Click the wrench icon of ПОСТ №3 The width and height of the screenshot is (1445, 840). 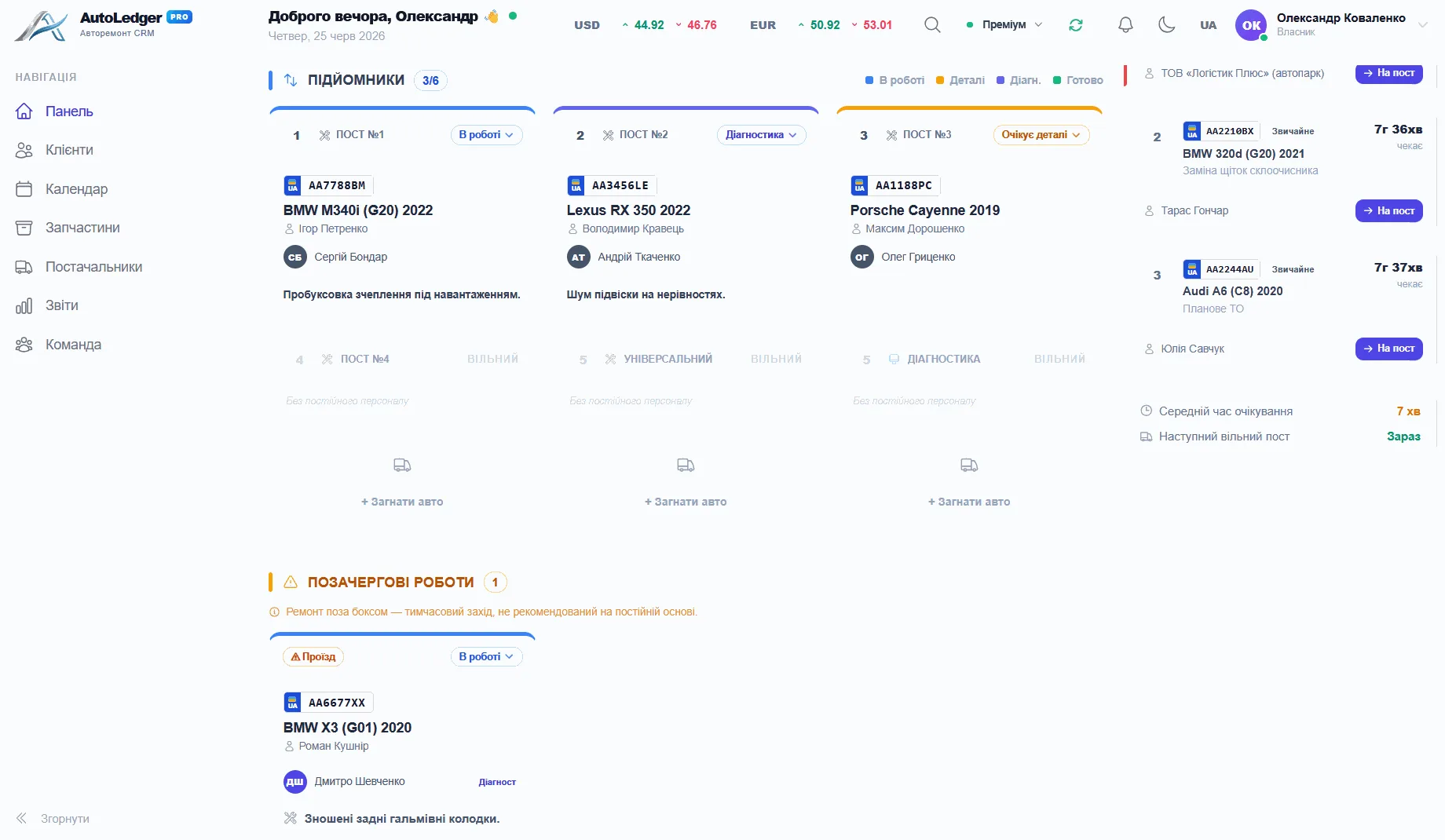[x=891, y=135]
